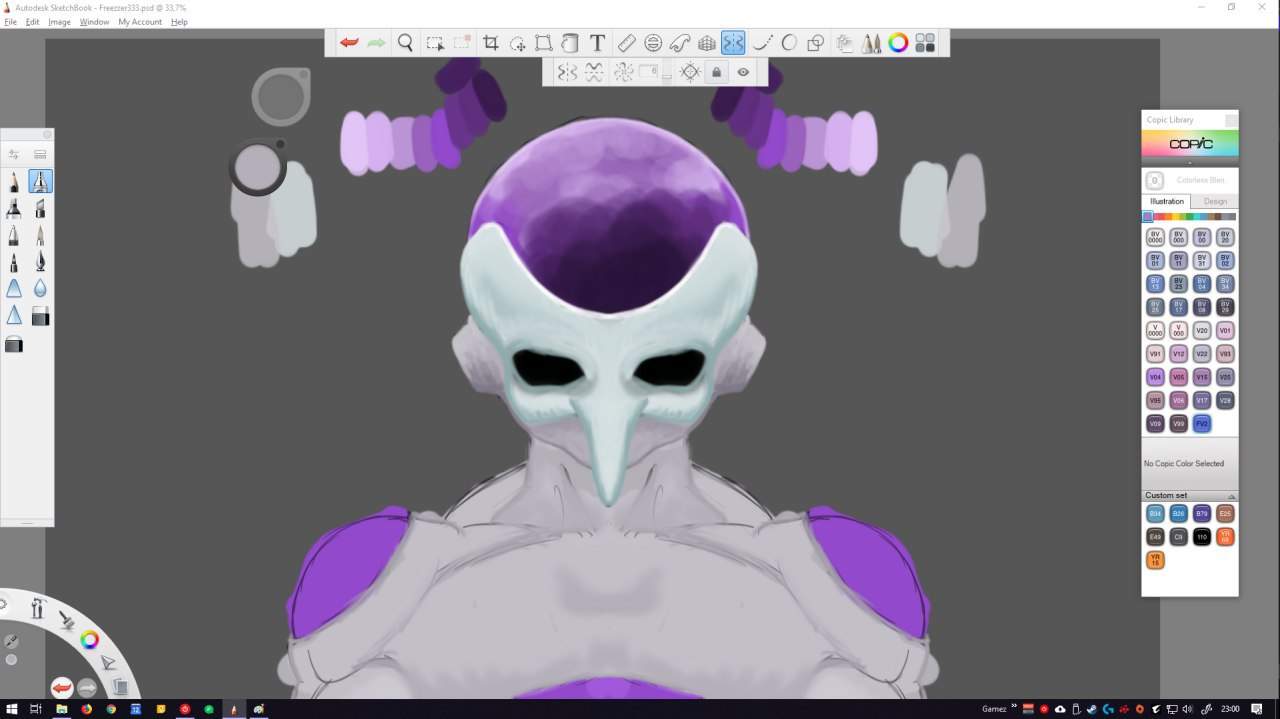1280x719 pixels.
Task: Select the Pencil brush
Action: (x=14, y=182)
